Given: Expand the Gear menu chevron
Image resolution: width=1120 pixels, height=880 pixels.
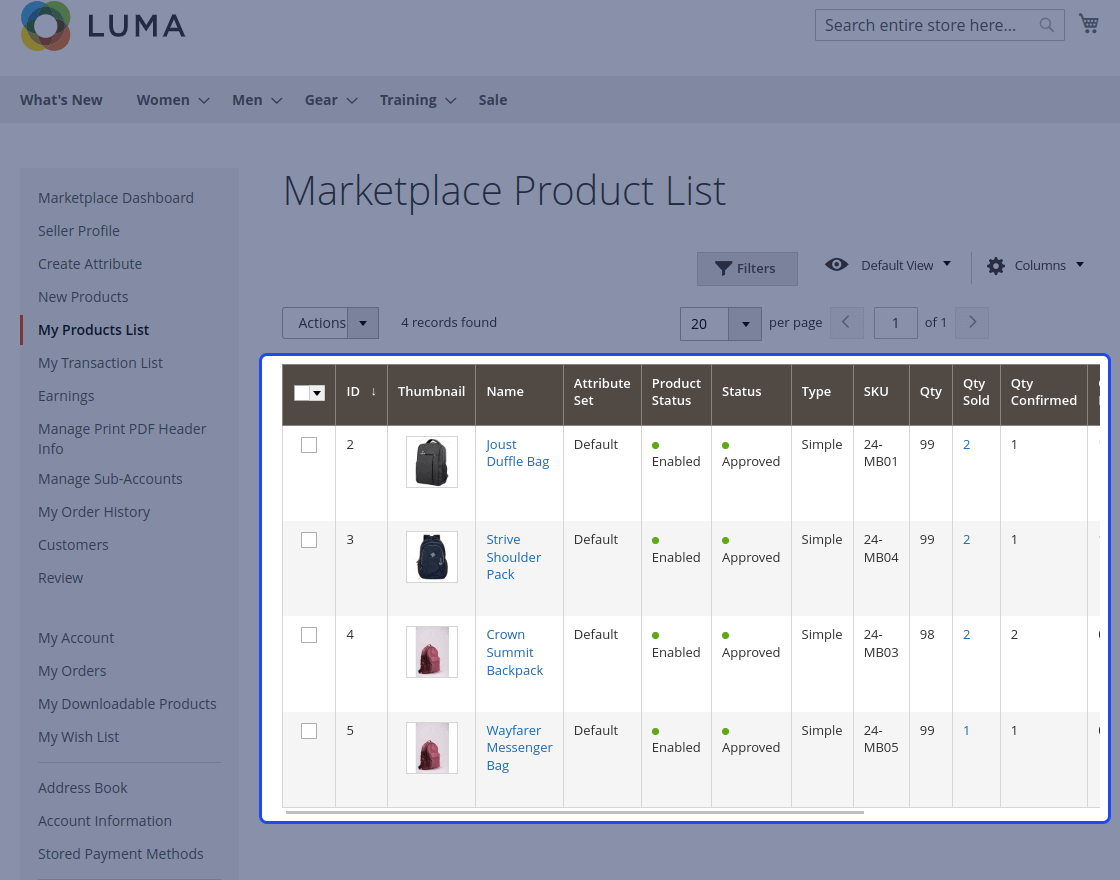Looking at the screenshot, I should pos(351,101).
